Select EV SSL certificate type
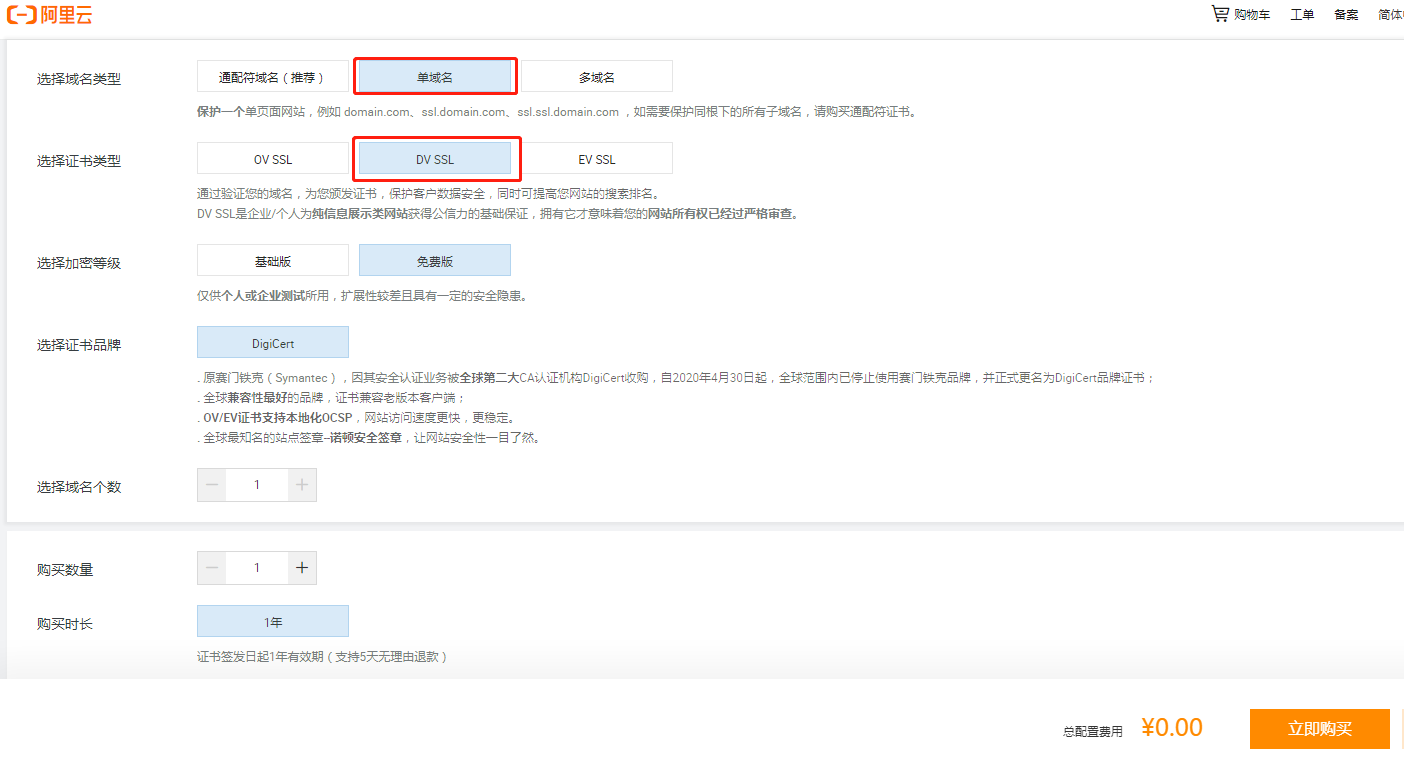The image size is (1404, 761). [597, 158]
